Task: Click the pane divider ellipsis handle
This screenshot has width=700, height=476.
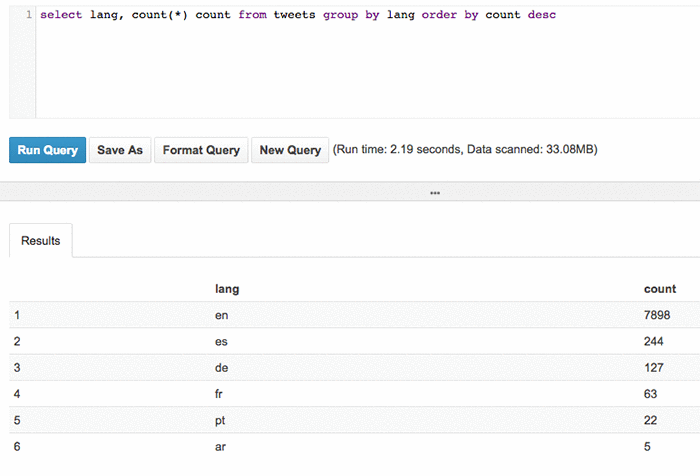Action: pos(435,193)
